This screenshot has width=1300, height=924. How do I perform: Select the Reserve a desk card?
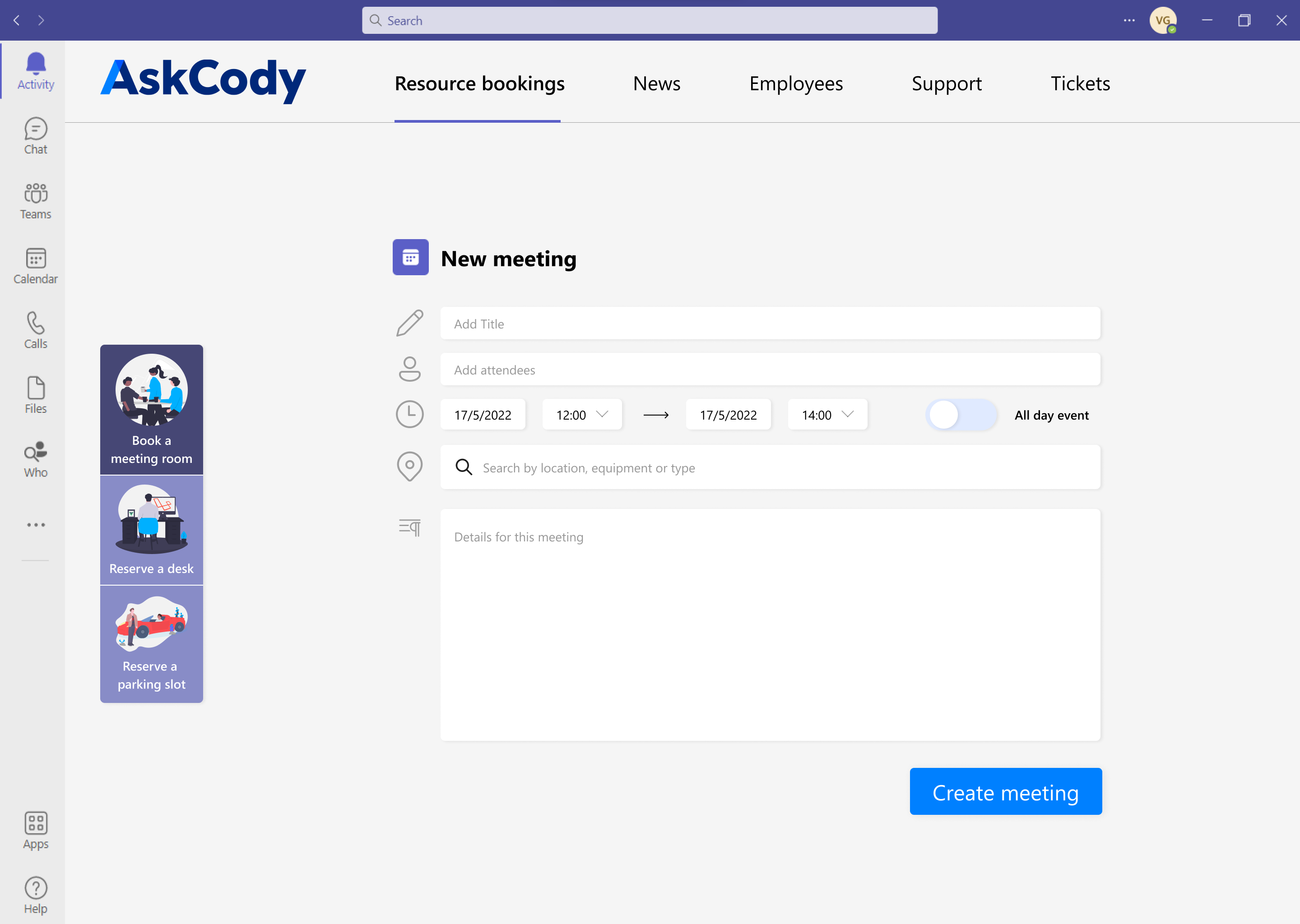coord(151,530)
